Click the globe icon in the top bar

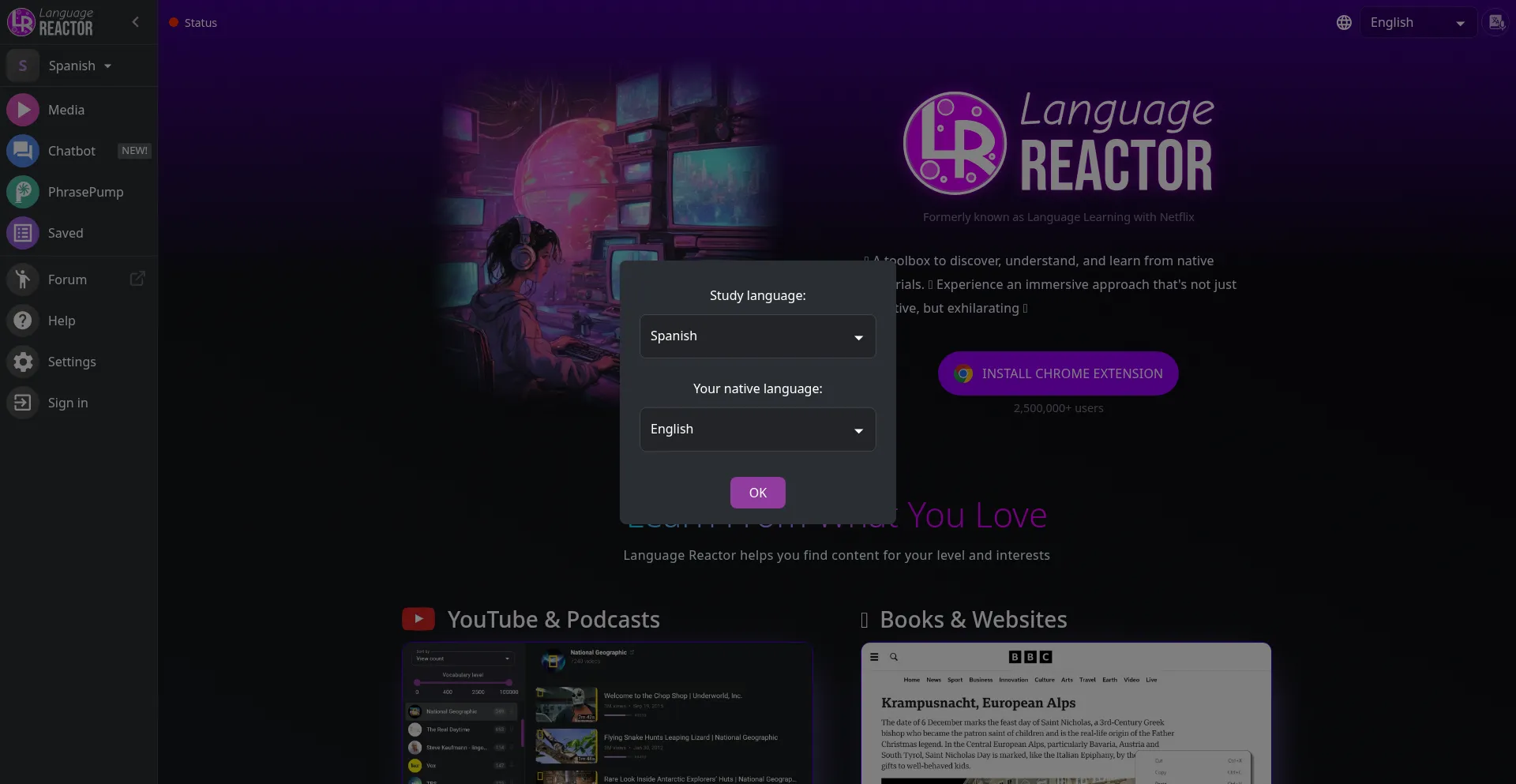click(1344, 23)
